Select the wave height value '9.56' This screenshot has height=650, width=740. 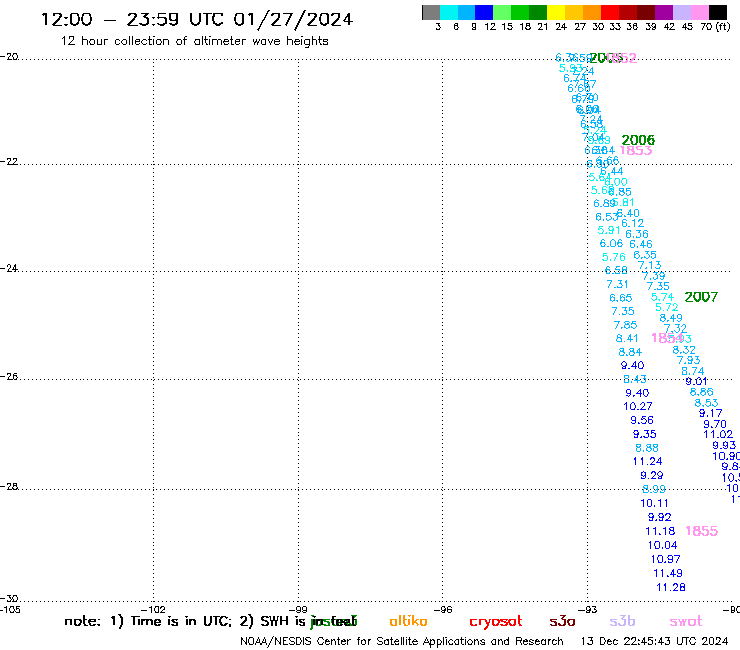coord(642,420)
